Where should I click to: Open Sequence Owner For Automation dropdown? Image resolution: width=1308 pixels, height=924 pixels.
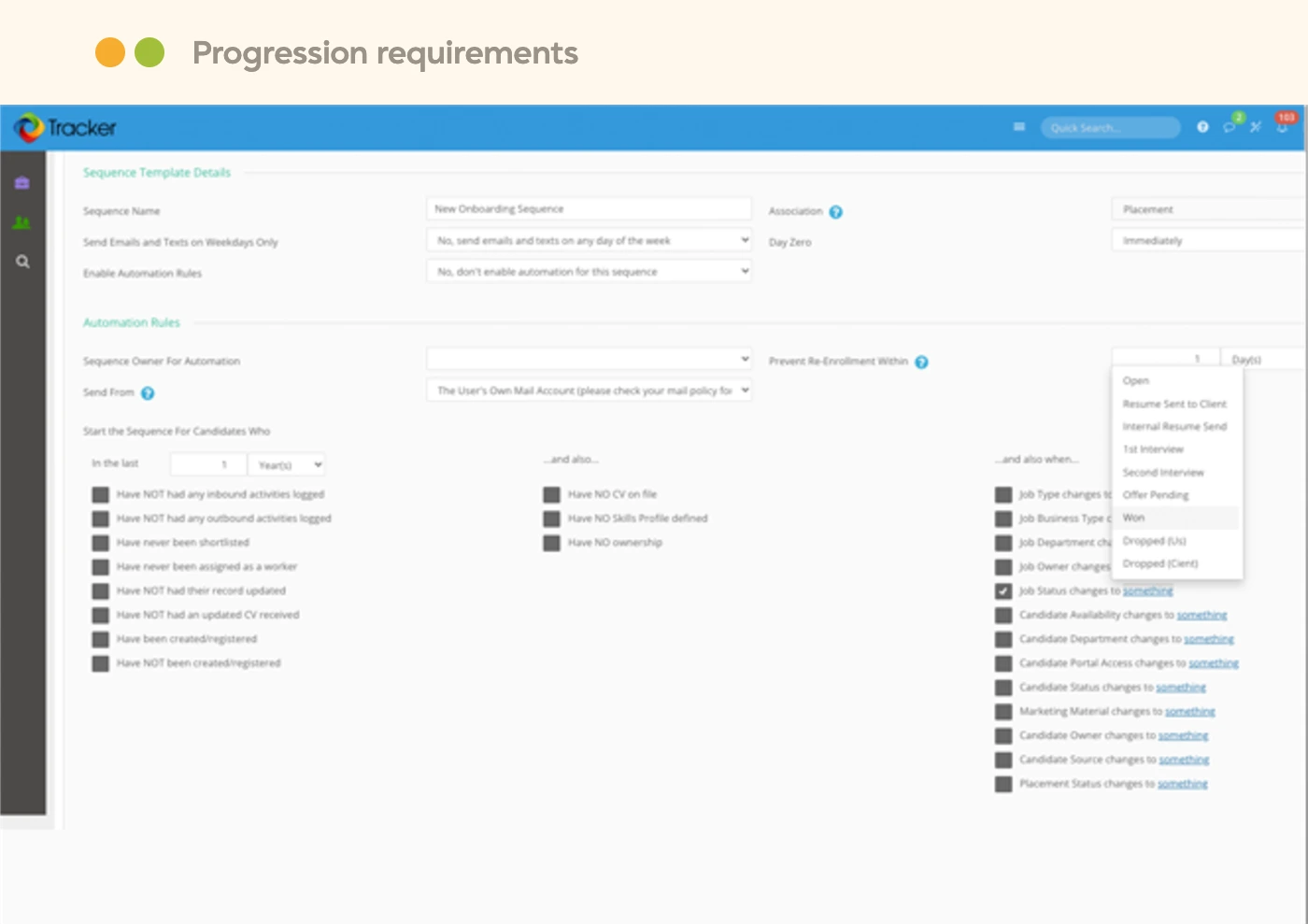click(590, 359)
